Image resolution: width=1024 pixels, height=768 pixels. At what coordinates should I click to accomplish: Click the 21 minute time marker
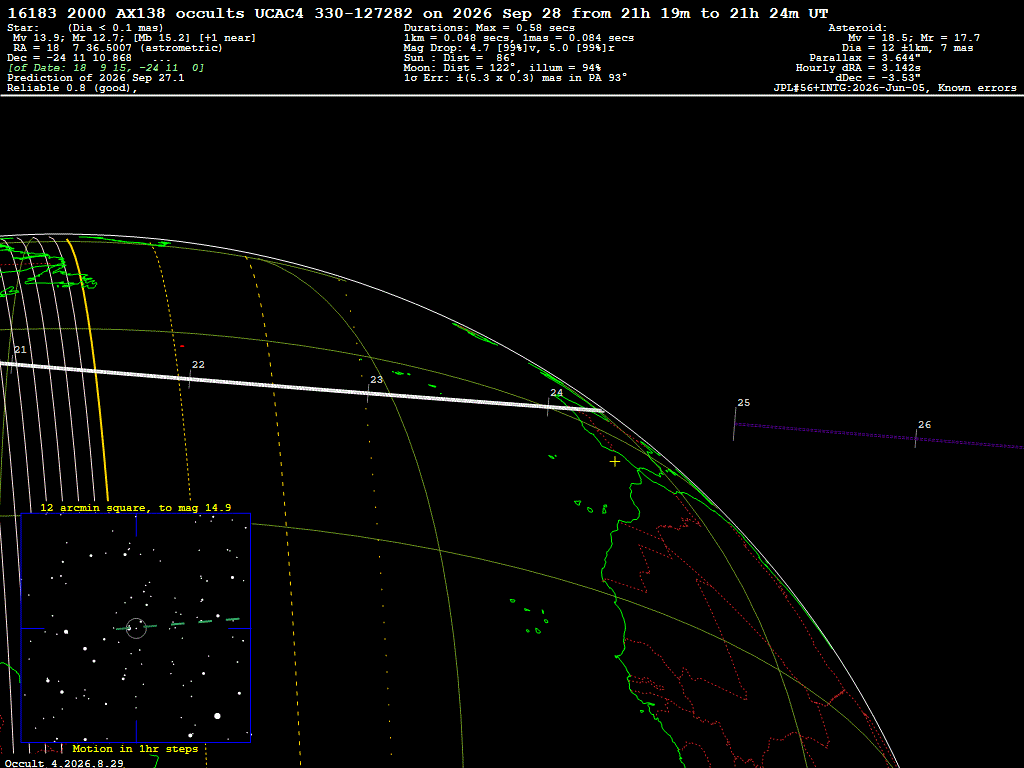[20, 350]
